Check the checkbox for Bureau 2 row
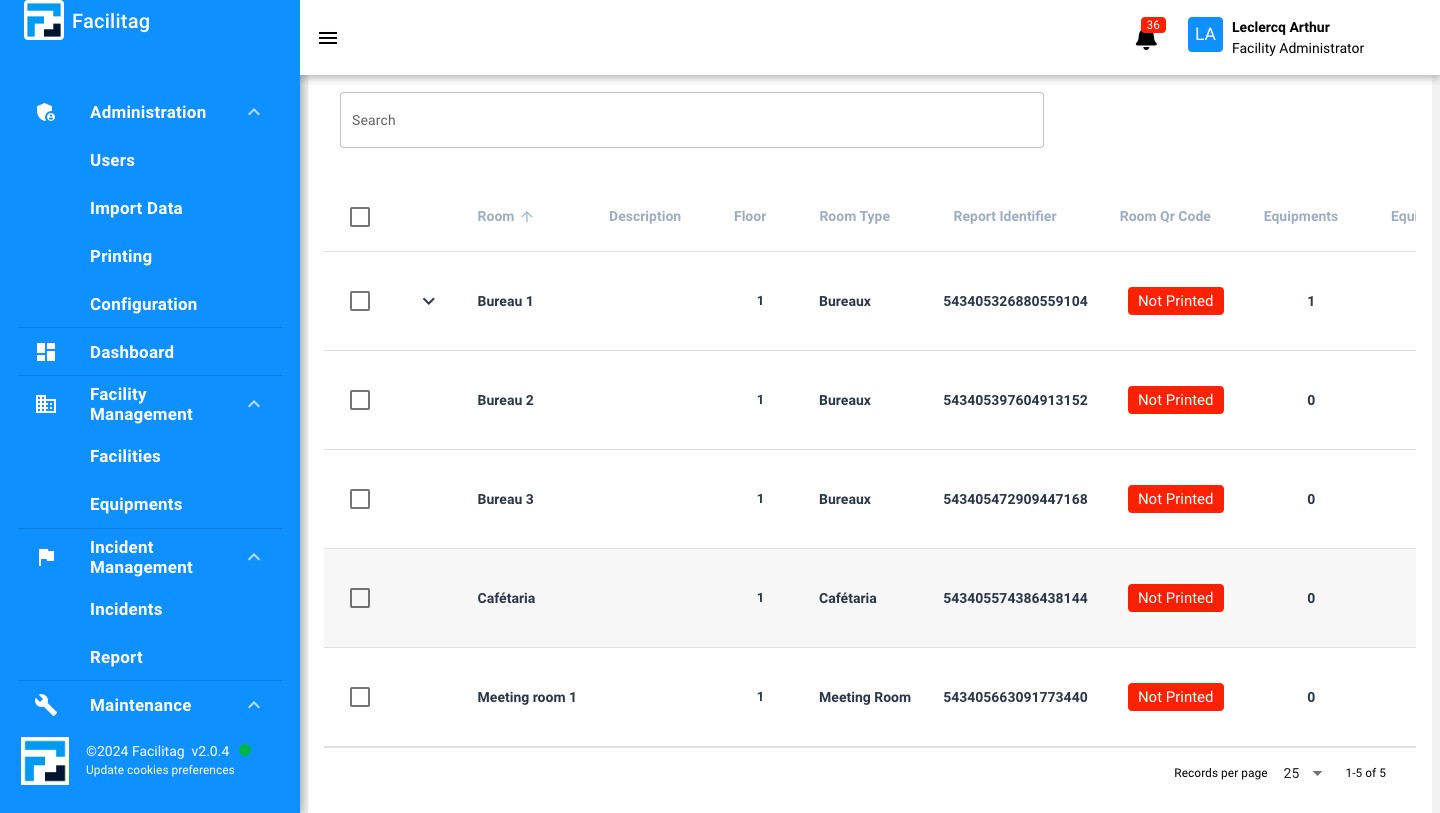The width and height of the screenshot is (1440, 813). [x=360, y=400]
